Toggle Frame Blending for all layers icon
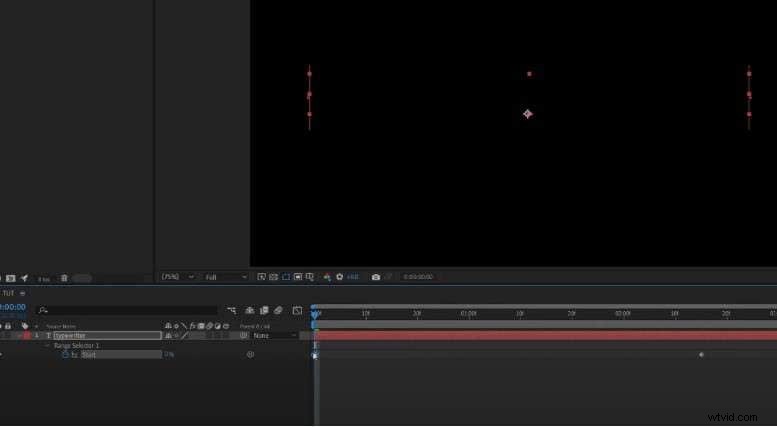Screen dimensions: 777x427 (264, 310)
